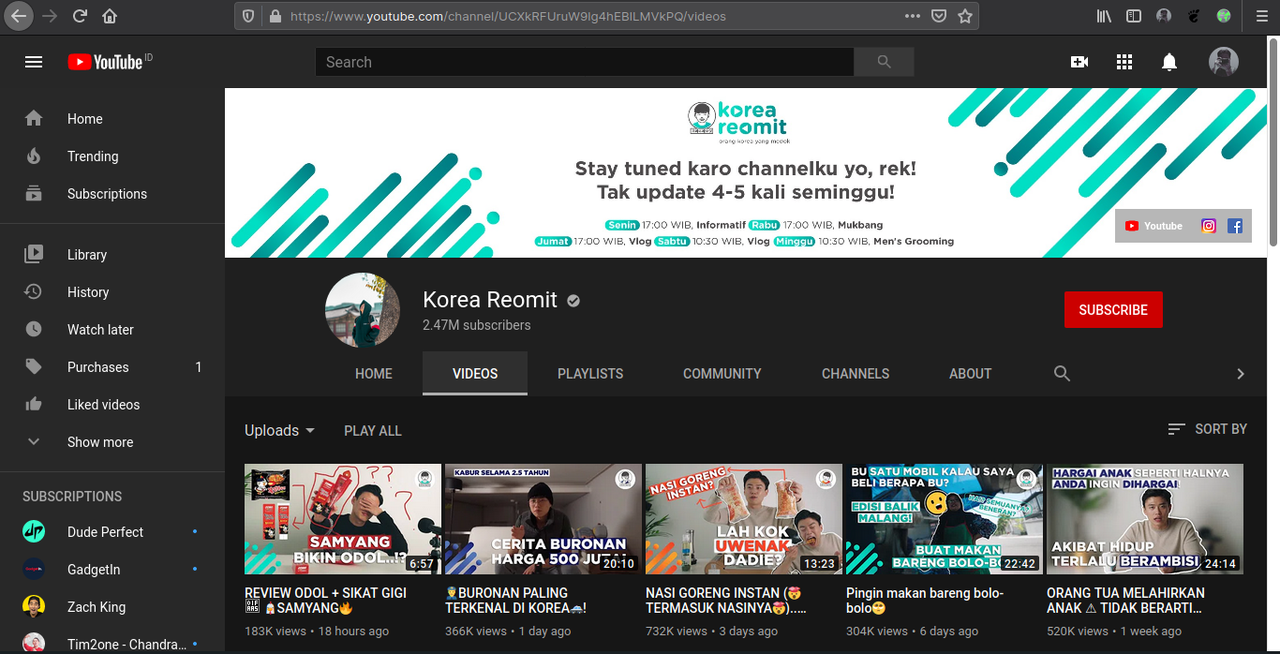Image resolution: width=1280 pixels, height=654 pixels.
Task: Open the notifications bell
Action: (x=1169, y=62)
